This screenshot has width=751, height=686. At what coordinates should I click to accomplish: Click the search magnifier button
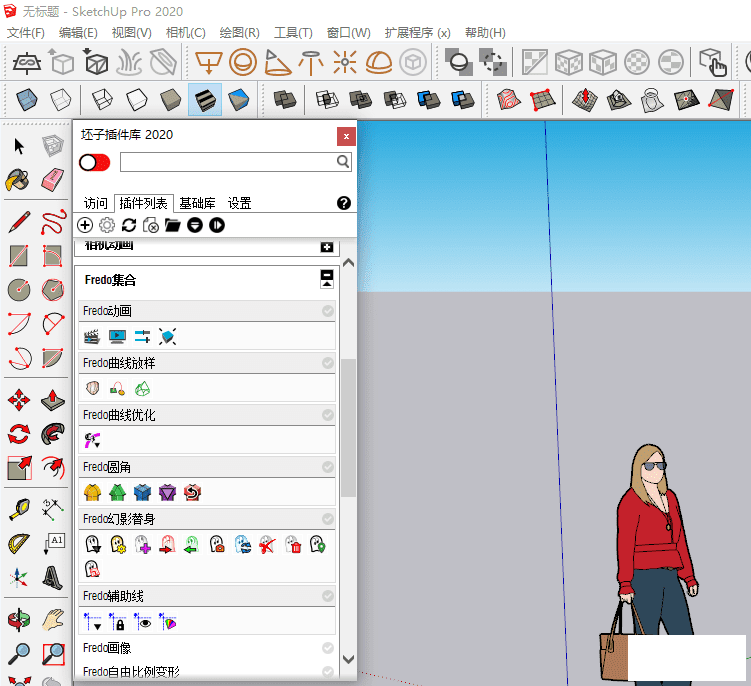pyautogui.click(x=342, y=161)
